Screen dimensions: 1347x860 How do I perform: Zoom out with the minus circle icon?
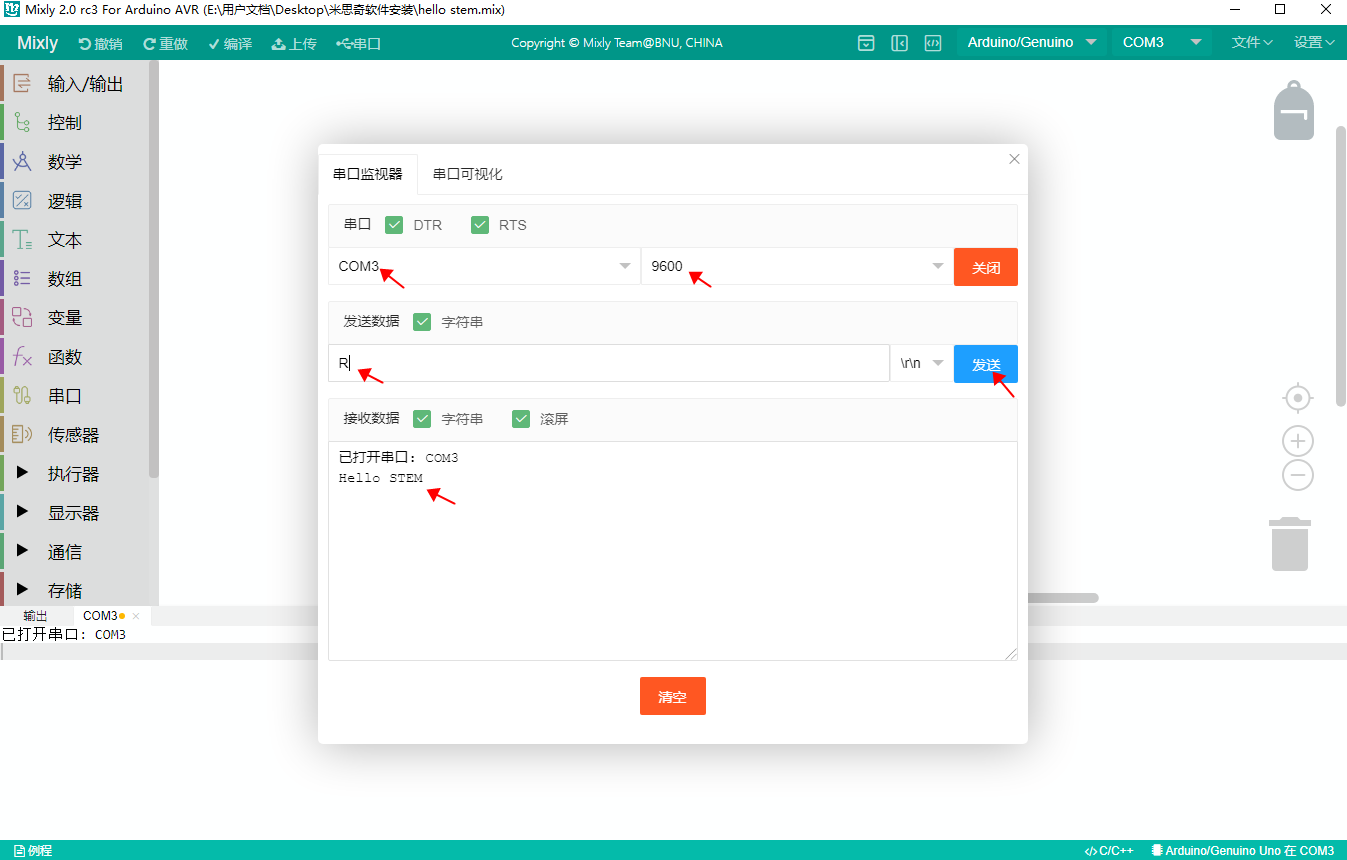tap(1297, 475)
